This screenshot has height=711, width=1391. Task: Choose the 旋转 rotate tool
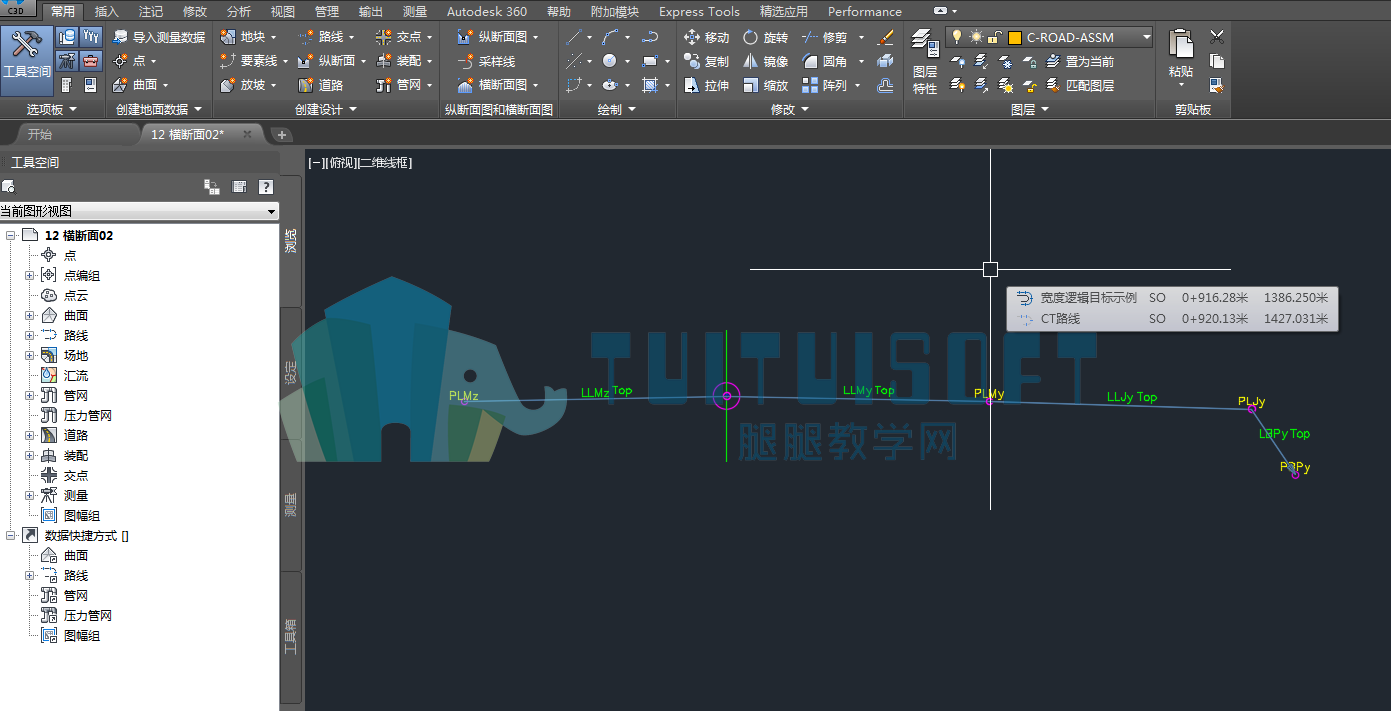point(765,37)
